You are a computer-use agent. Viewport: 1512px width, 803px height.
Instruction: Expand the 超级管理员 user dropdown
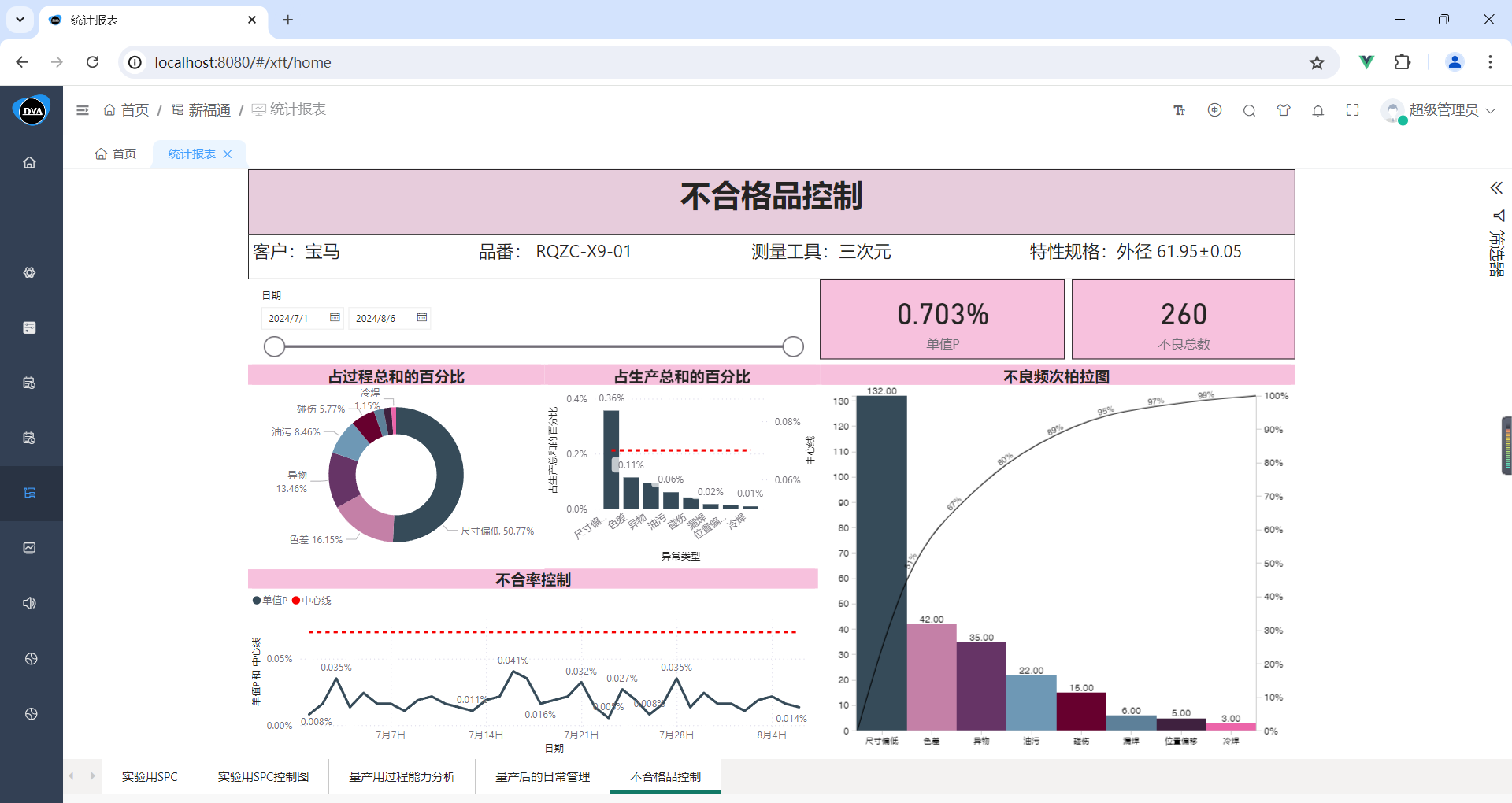1440,110
